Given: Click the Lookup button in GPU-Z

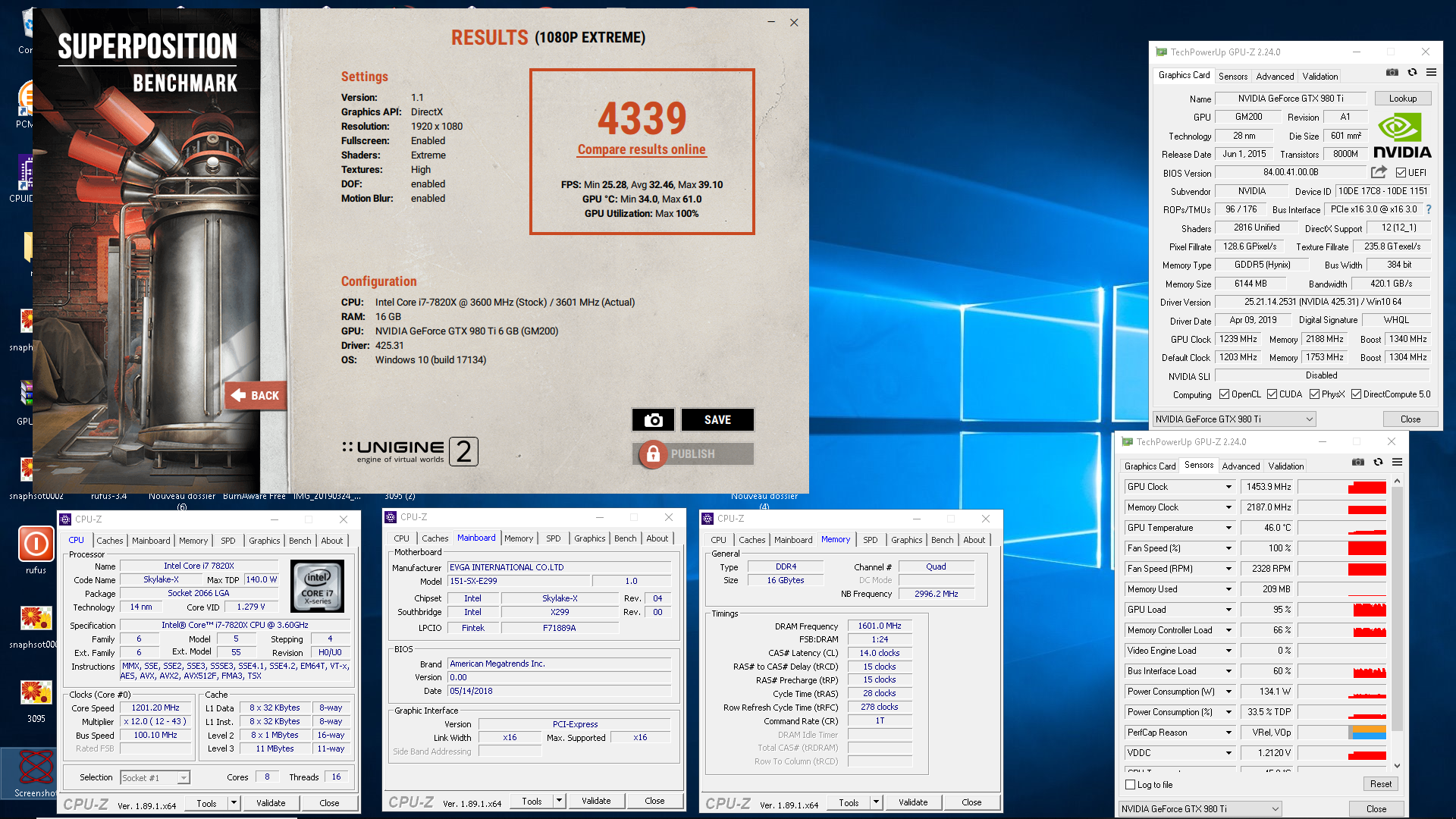Looking at the screenshot, I should click(x=1402, y=99).
